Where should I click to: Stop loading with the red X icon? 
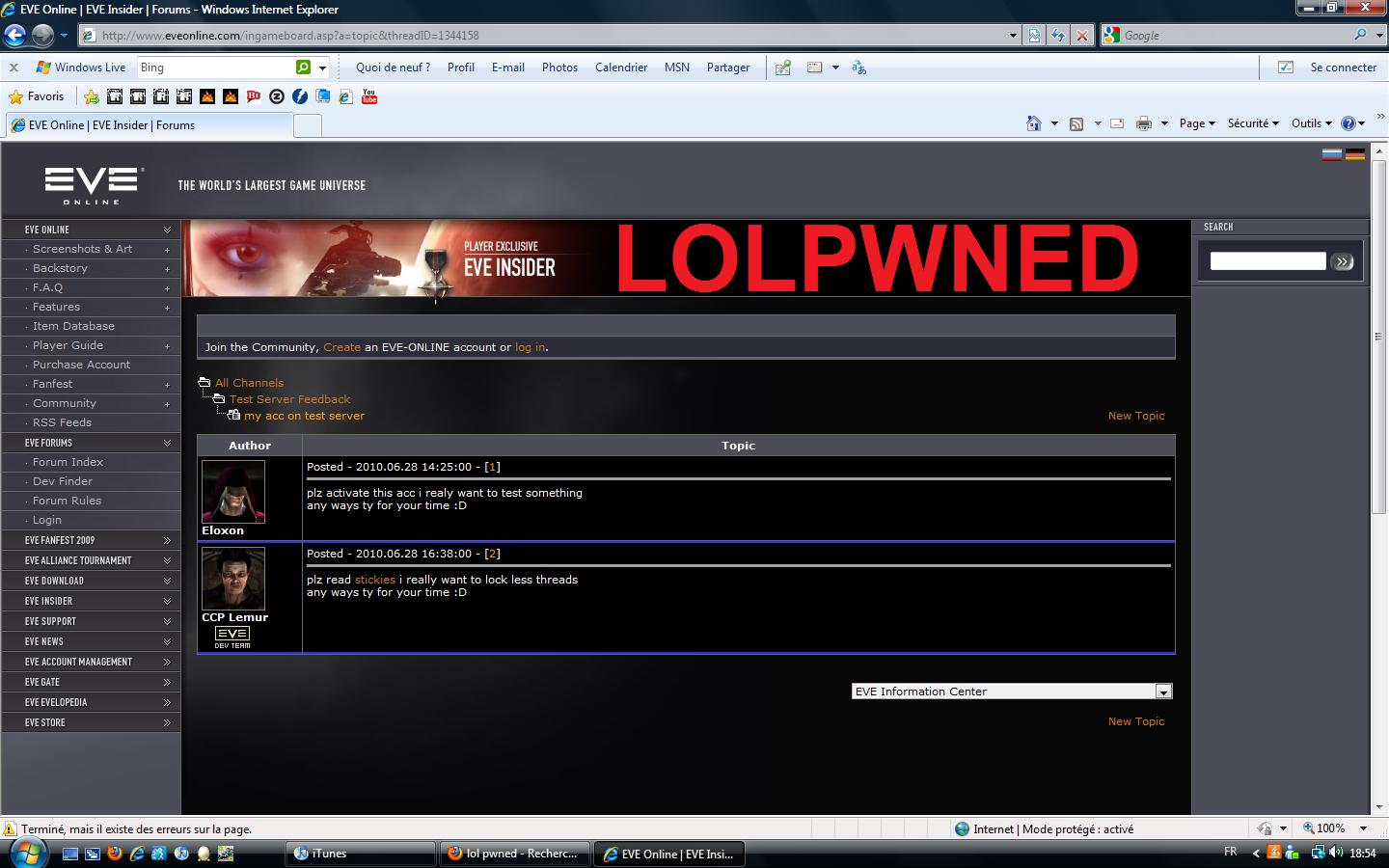pyautogui.click(x=1082, y=36)
